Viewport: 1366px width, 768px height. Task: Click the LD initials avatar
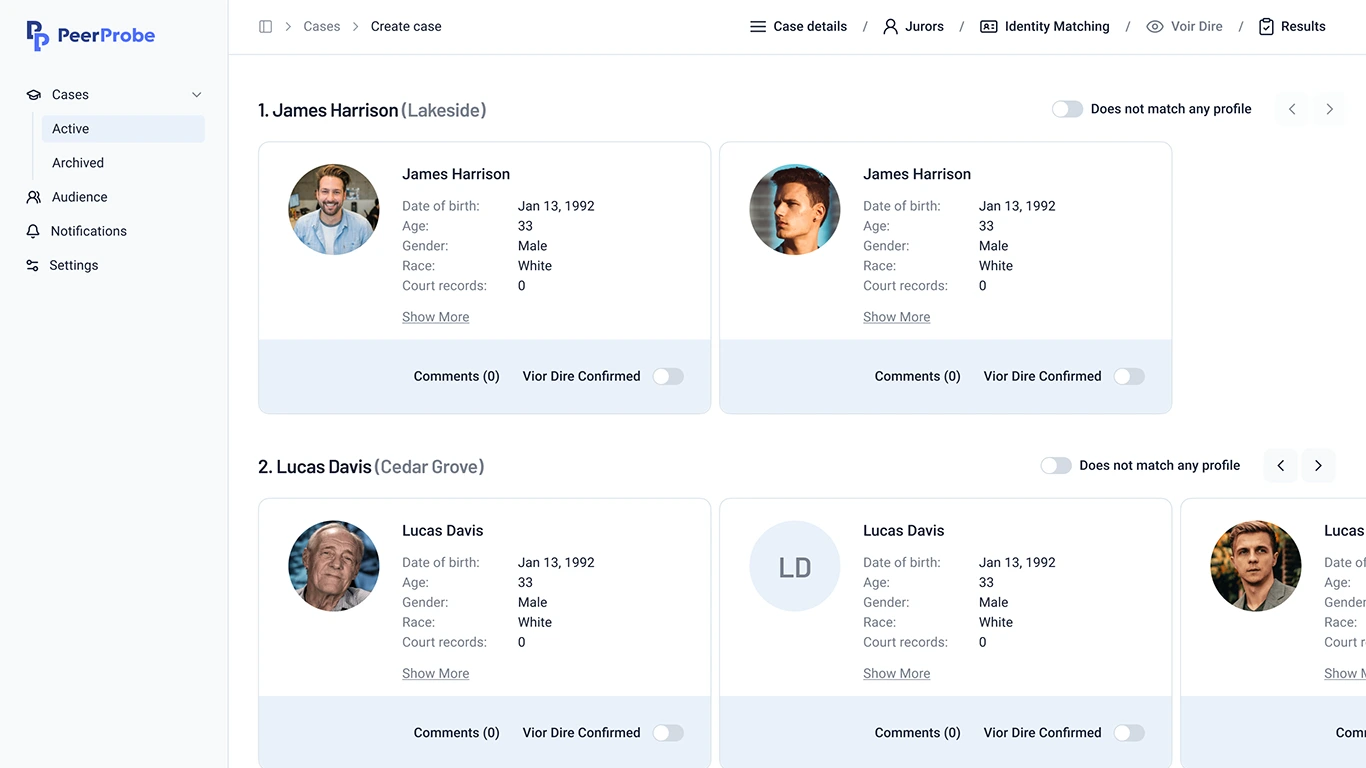(x=795, y=566)
